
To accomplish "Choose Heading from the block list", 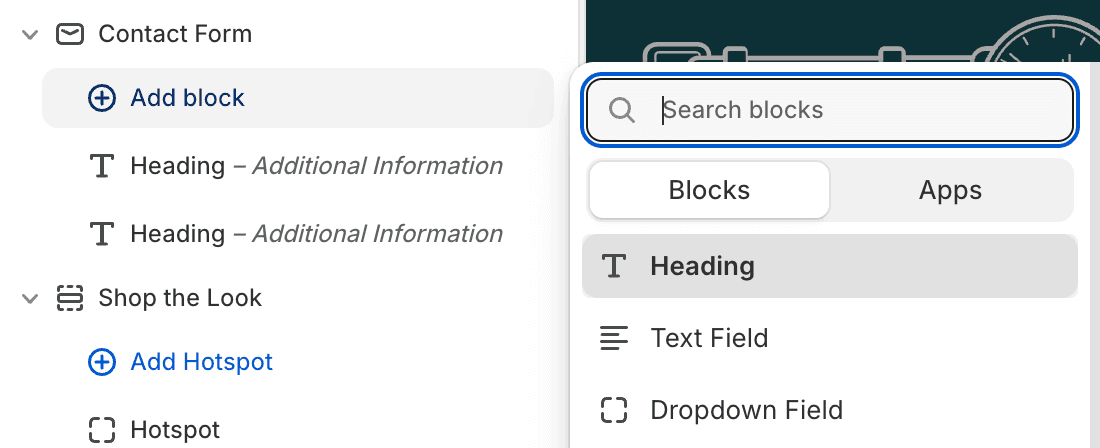I will pos(829,266).
